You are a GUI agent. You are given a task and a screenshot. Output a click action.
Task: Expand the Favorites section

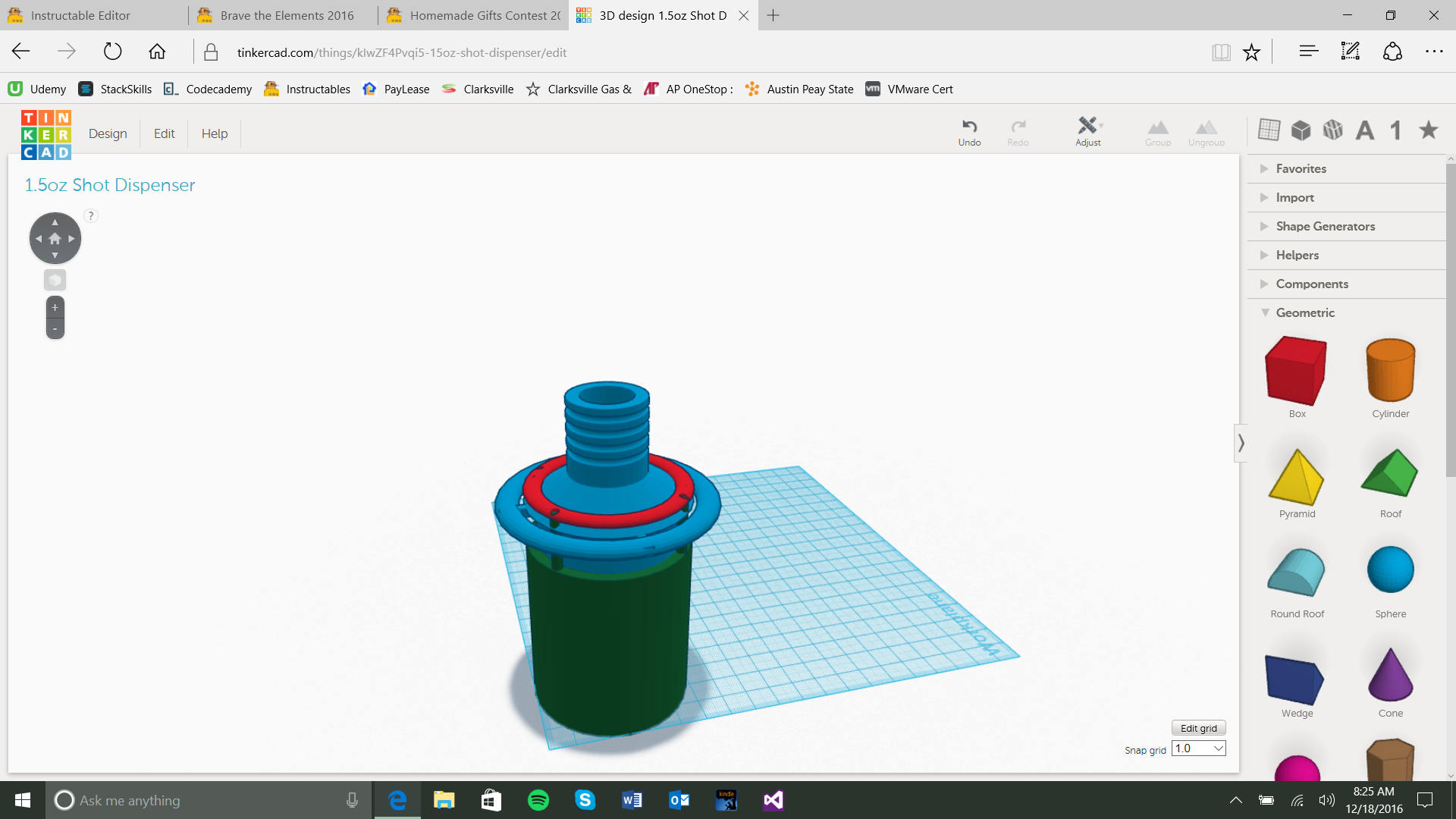pyautogui.click(x=1301, y=168)
